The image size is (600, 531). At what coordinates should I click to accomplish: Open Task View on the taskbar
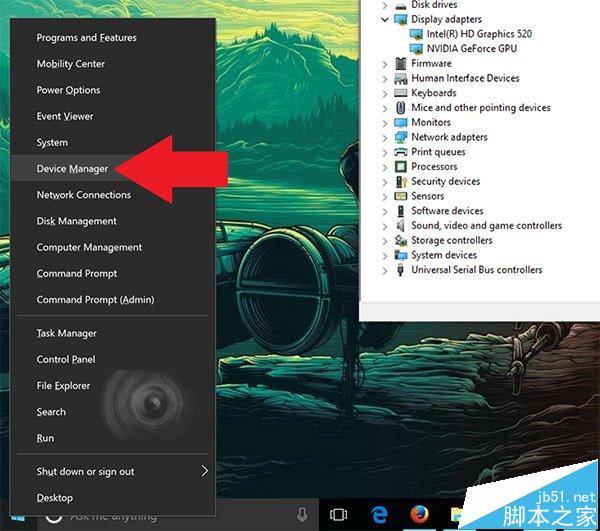(x=339, y=515)
